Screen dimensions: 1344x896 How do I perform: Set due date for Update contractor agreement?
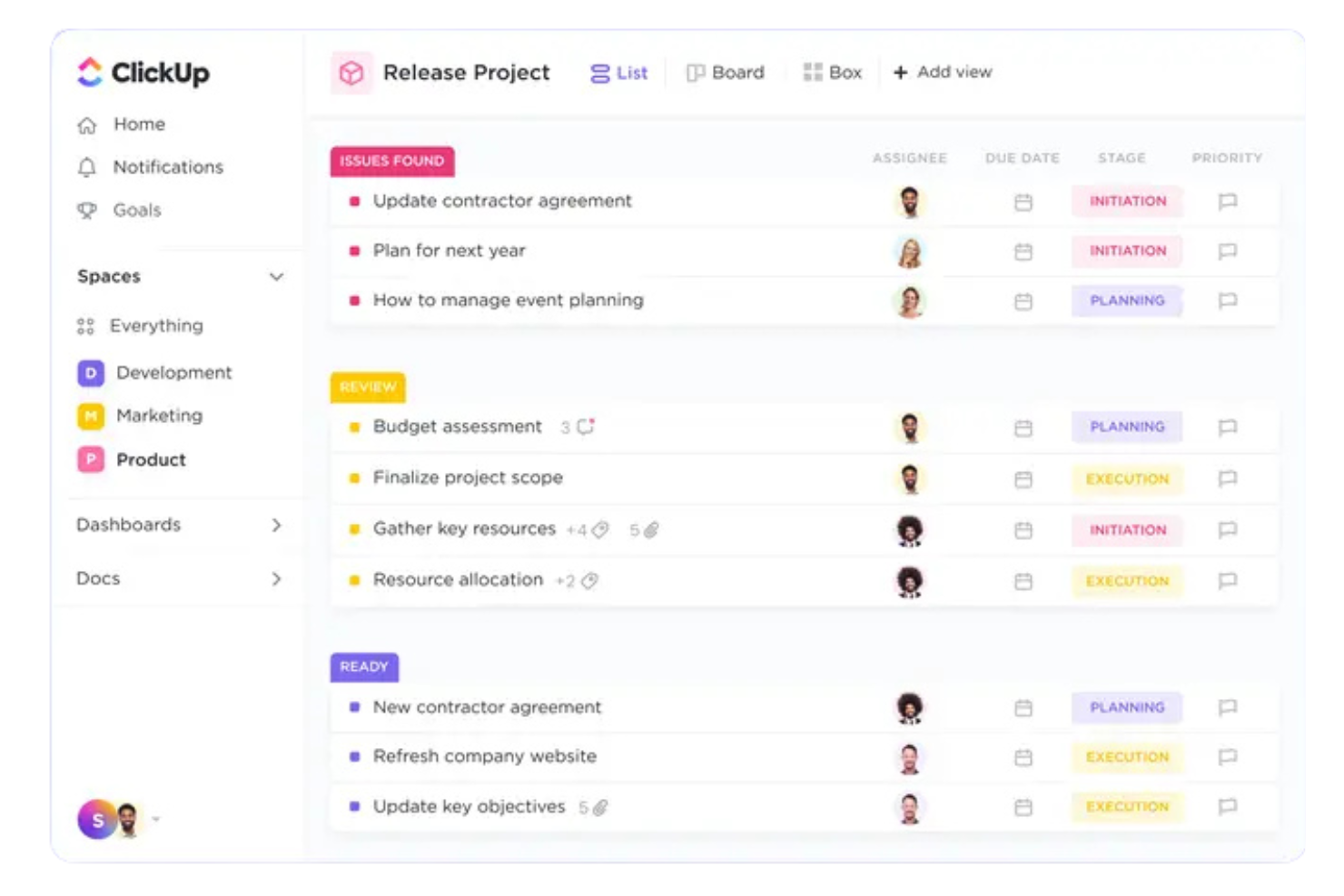[1023, 202]
